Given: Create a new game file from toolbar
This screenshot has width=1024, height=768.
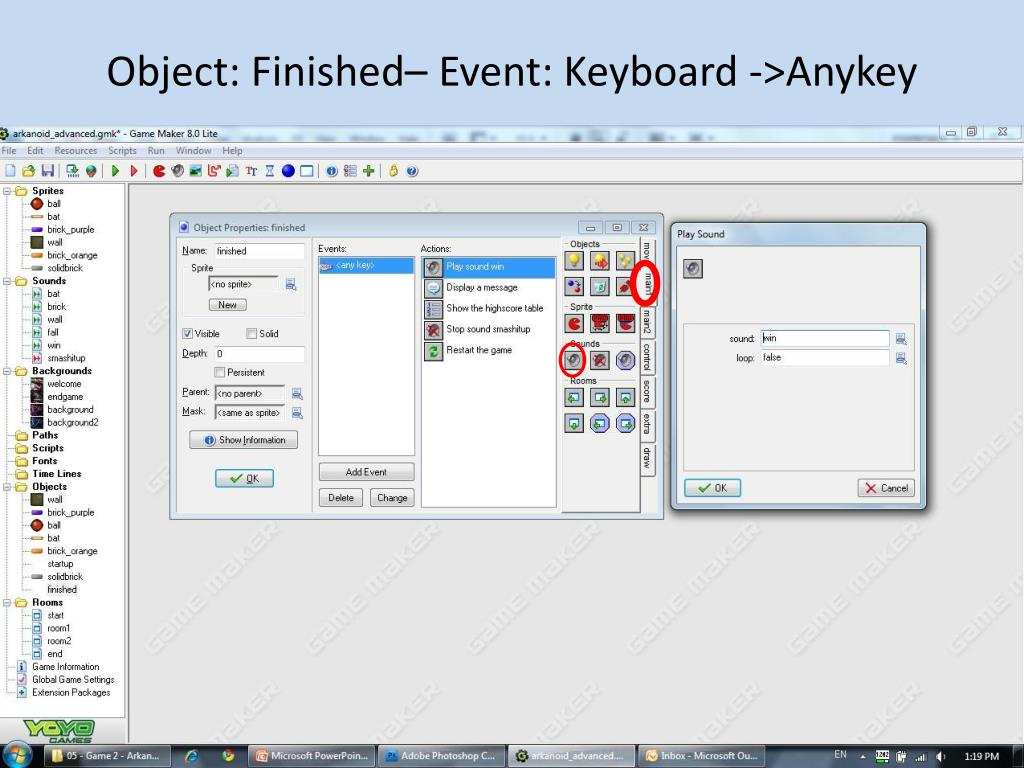Looking at the screenshot, I should pyautogui.click(x=10, y=171).
